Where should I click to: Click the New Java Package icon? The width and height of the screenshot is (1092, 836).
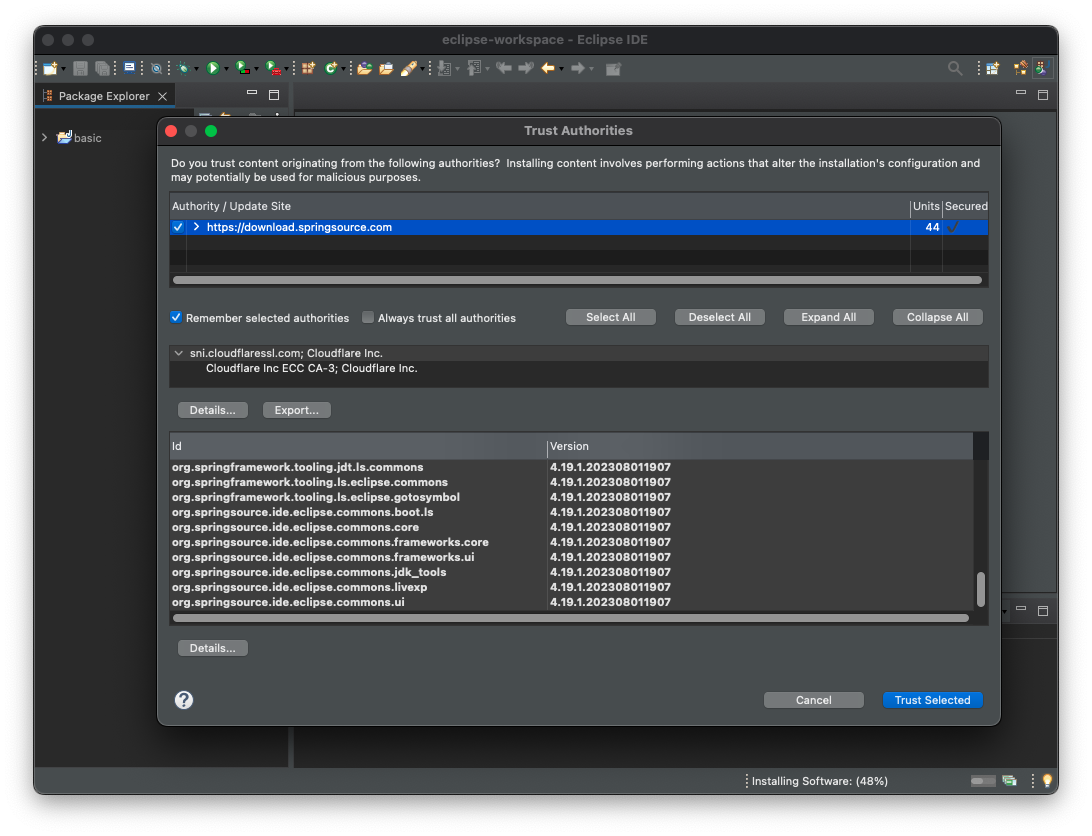[308, 68]
